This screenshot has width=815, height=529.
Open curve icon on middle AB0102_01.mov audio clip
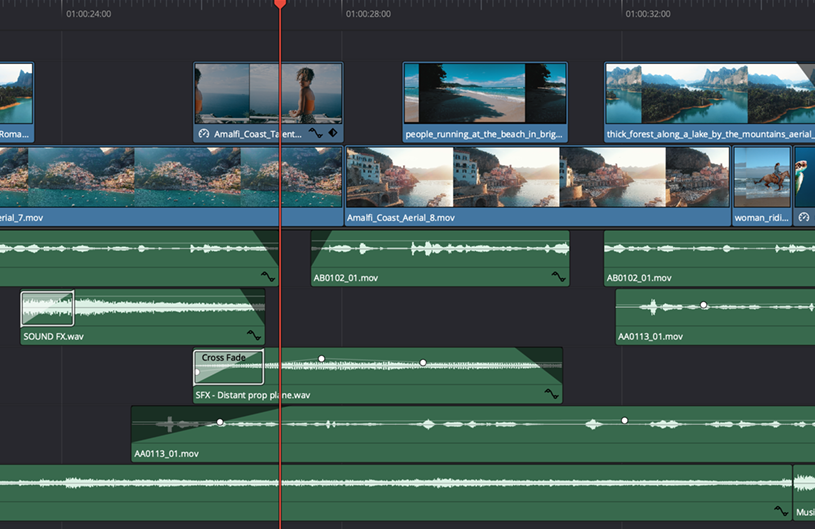point(559,276)
